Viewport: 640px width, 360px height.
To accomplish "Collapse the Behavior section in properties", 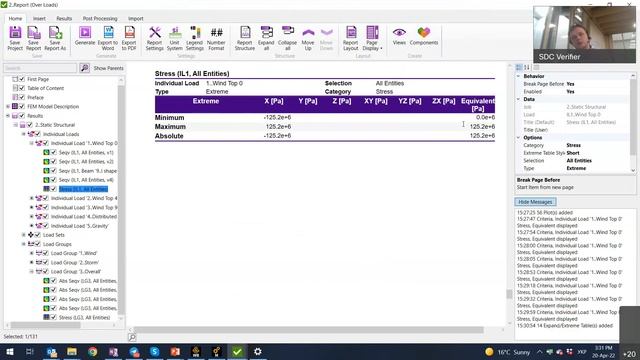I will (x=519, y=76).
